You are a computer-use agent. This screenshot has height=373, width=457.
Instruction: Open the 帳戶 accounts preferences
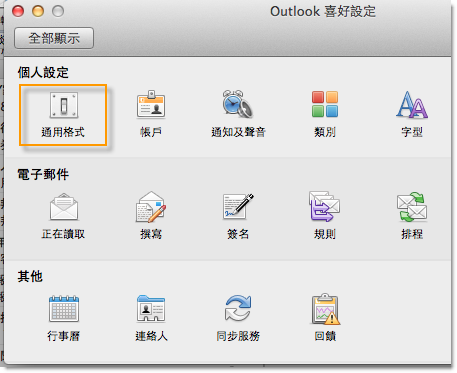click(151, 105)
